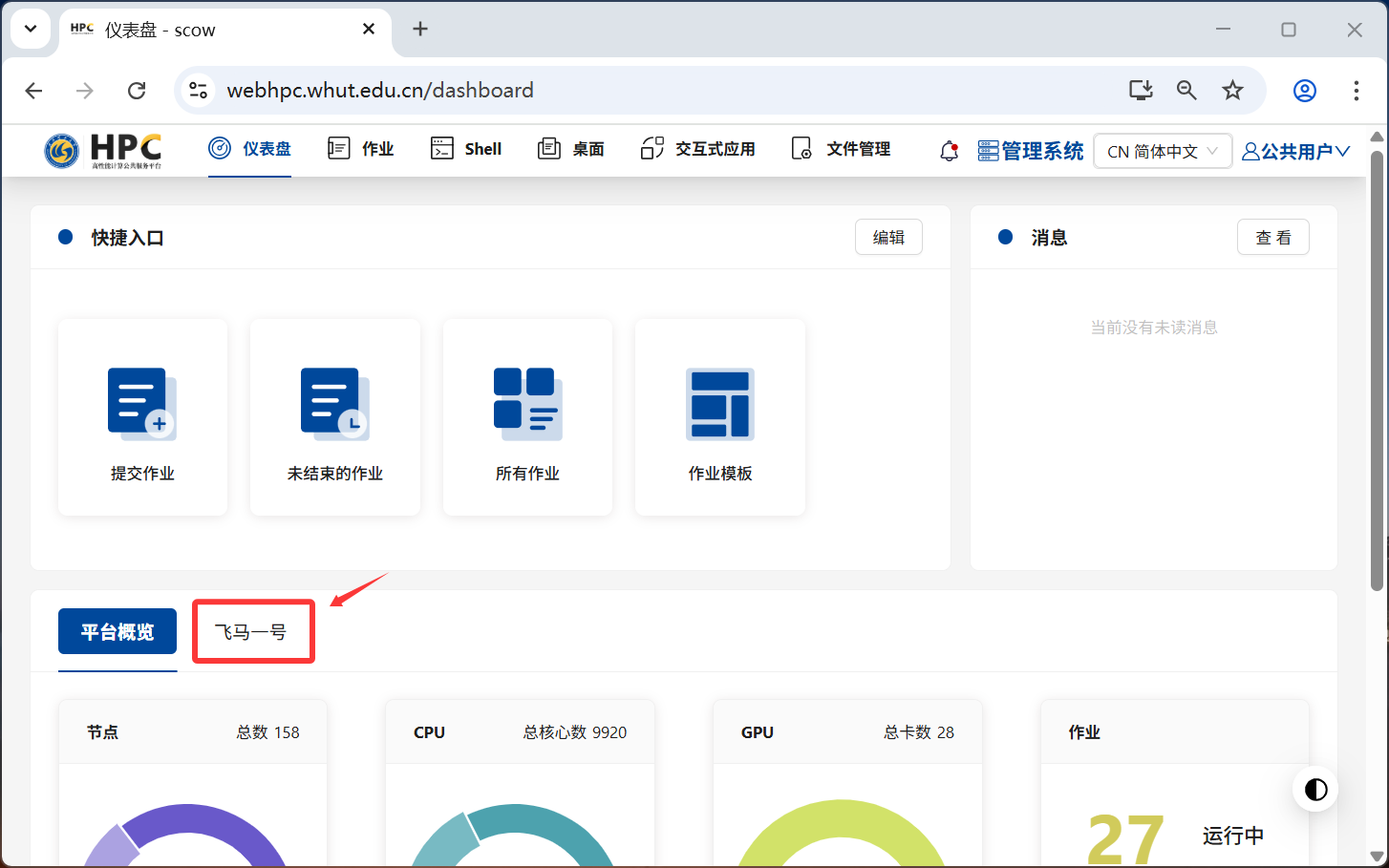This screenshot has height=868, width=1389.
Task: Click the 运行中 label
Action: point(1233,836)
